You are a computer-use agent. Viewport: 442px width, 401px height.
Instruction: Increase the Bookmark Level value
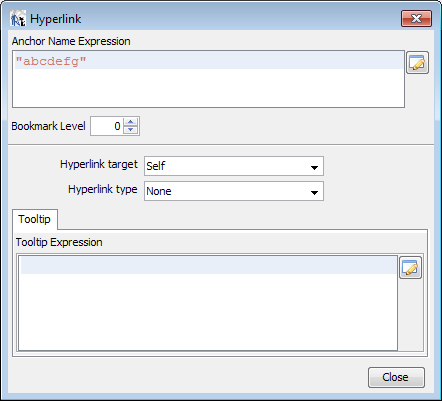[131, 122]
